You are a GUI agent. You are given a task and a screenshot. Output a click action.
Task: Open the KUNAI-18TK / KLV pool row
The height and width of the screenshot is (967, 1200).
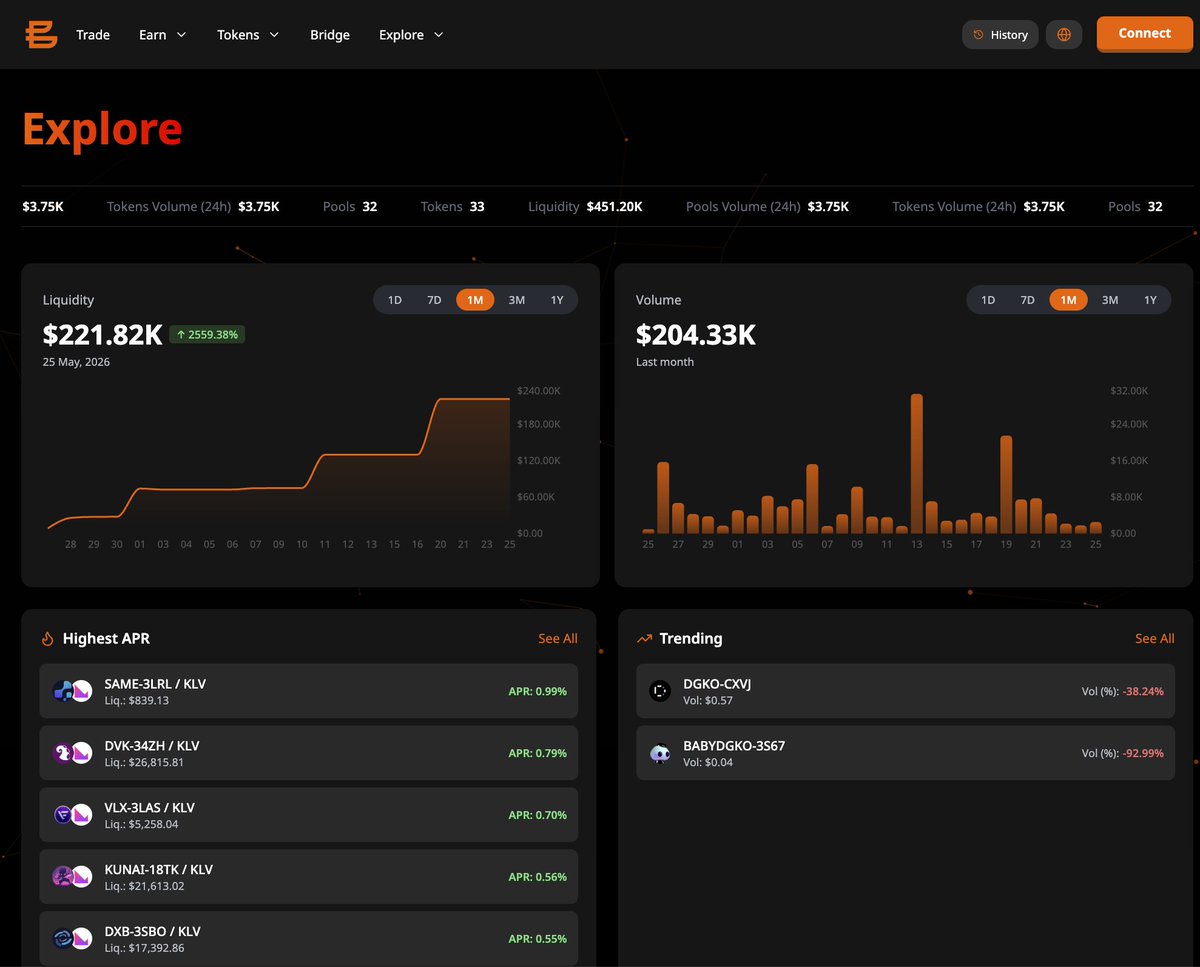[309, 877]
